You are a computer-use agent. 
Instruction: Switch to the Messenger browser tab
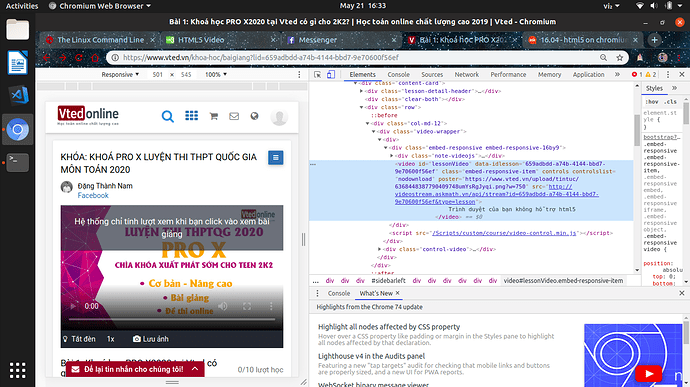pos(318,40)
